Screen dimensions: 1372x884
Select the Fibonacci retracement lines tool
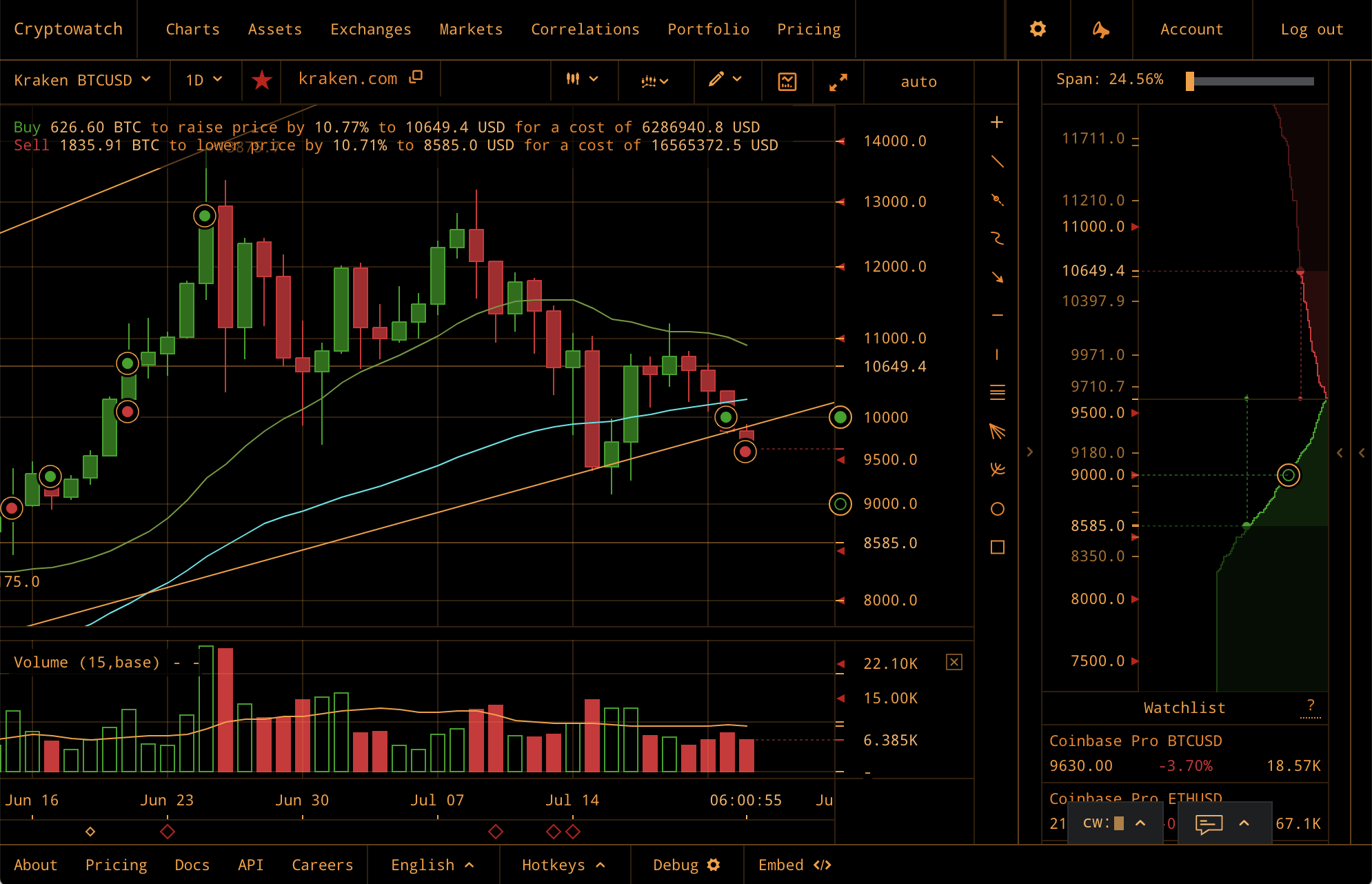[997, 392]
